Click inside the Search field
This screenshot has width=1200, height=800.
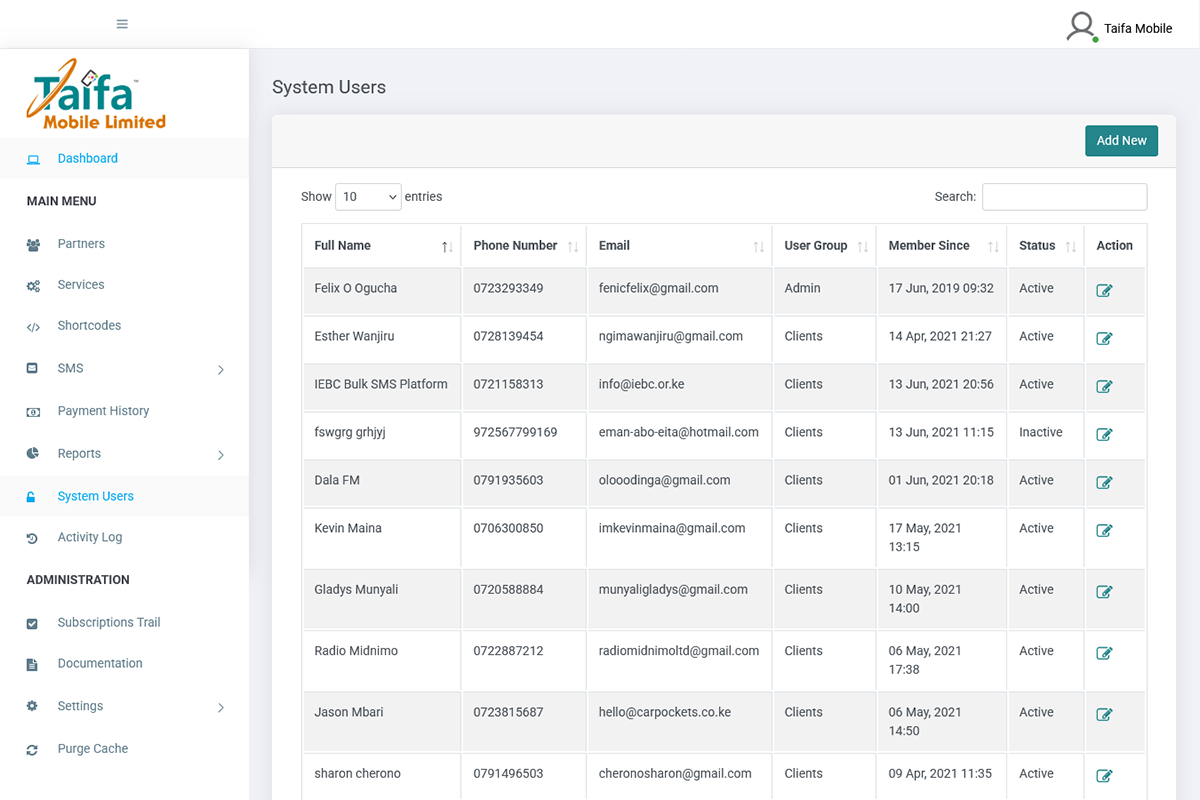1063,196
